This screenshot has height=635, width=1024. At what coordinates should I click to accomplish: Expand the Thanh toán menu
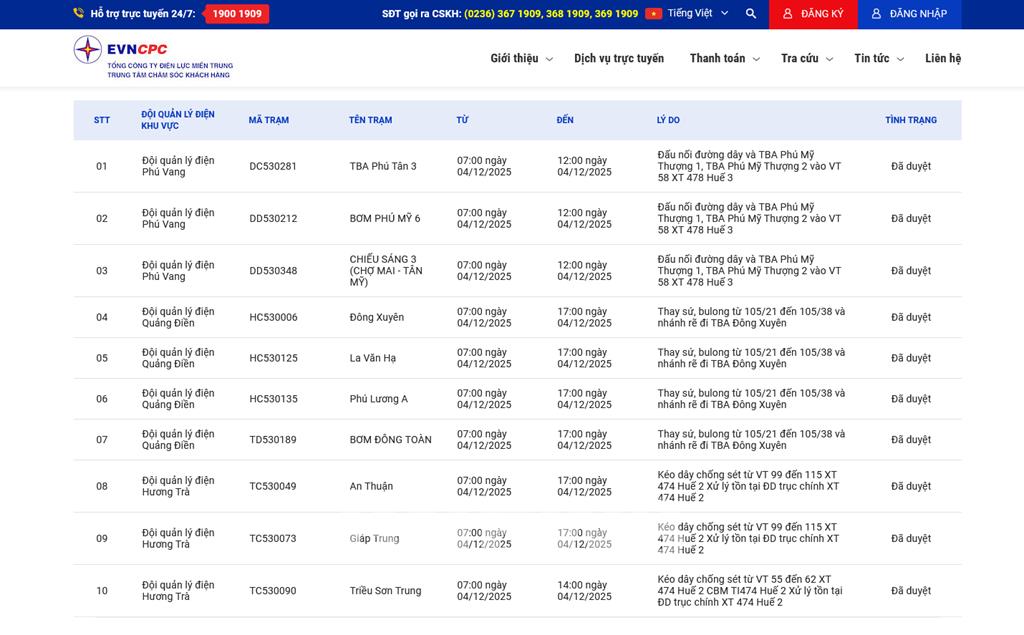click(x=724, y=59)
